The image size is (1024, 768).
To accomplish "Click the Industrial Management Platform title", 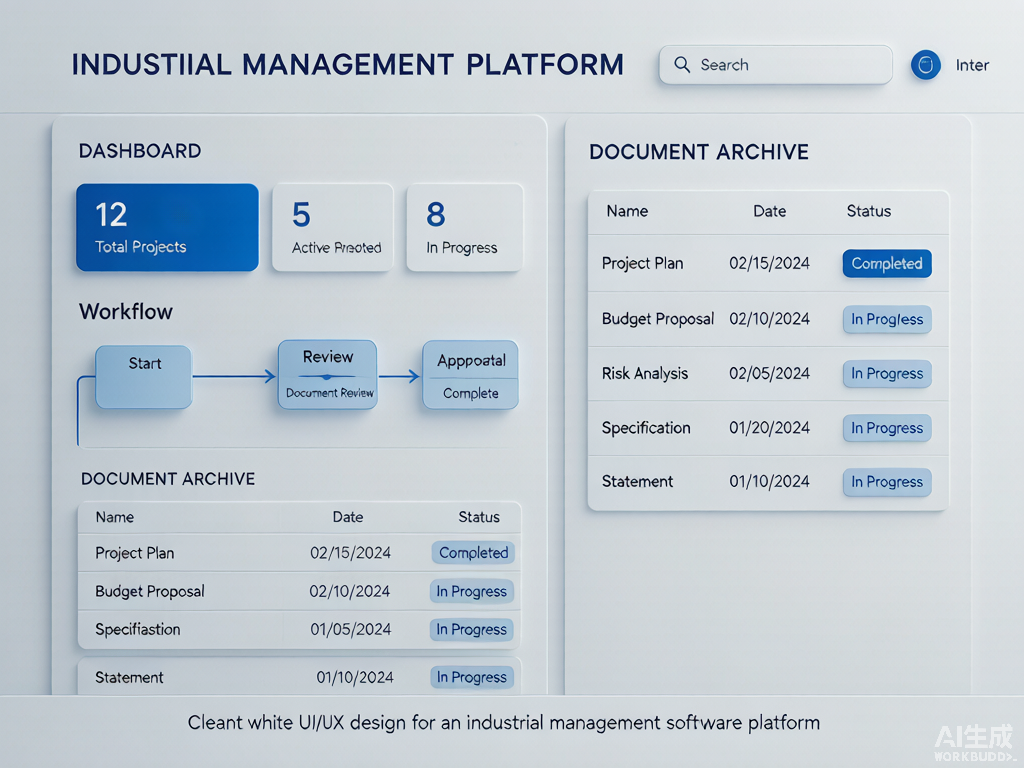I will click(347, 65).
